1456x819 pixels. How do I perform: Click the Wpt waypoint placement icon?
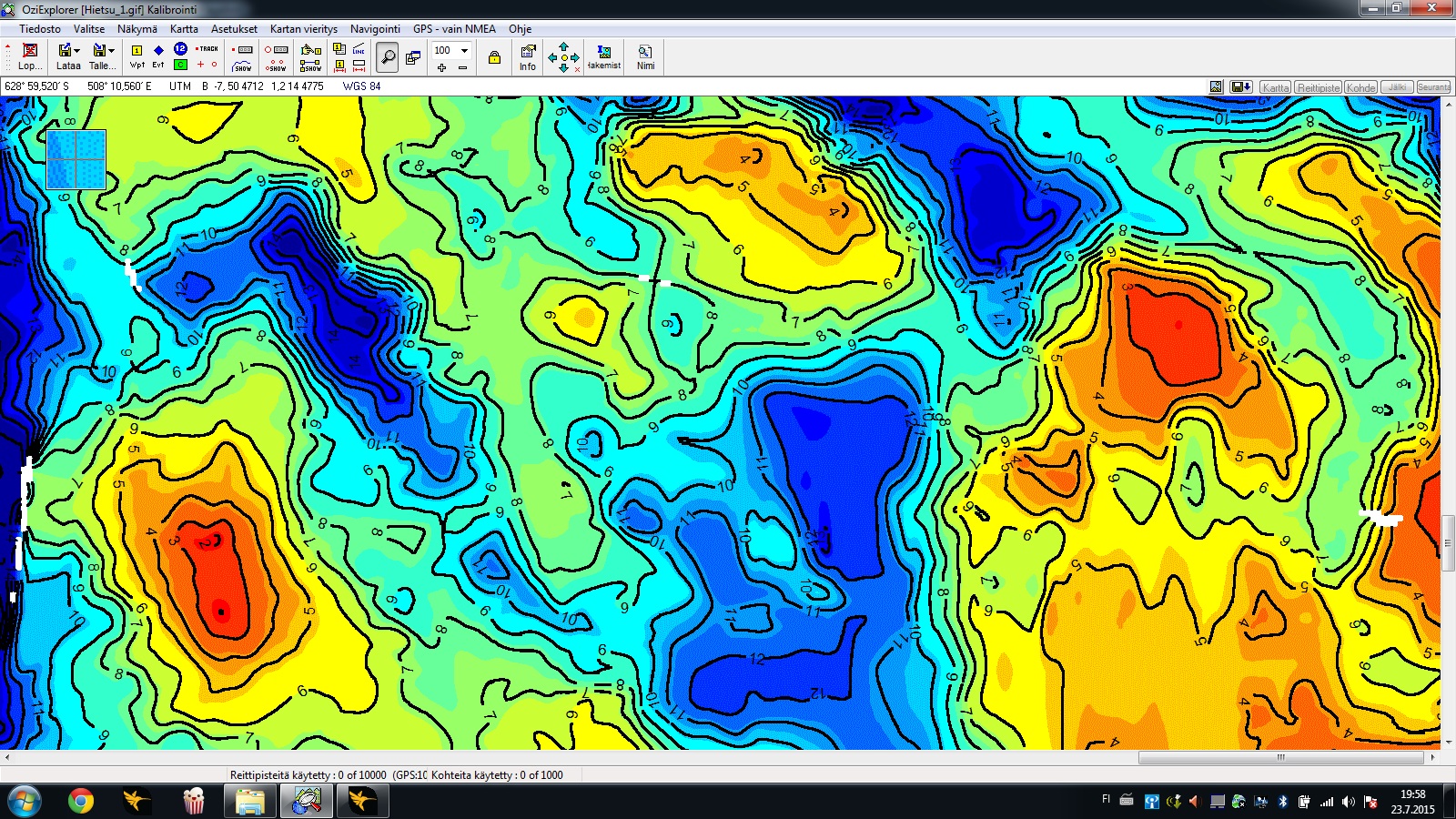136,56
